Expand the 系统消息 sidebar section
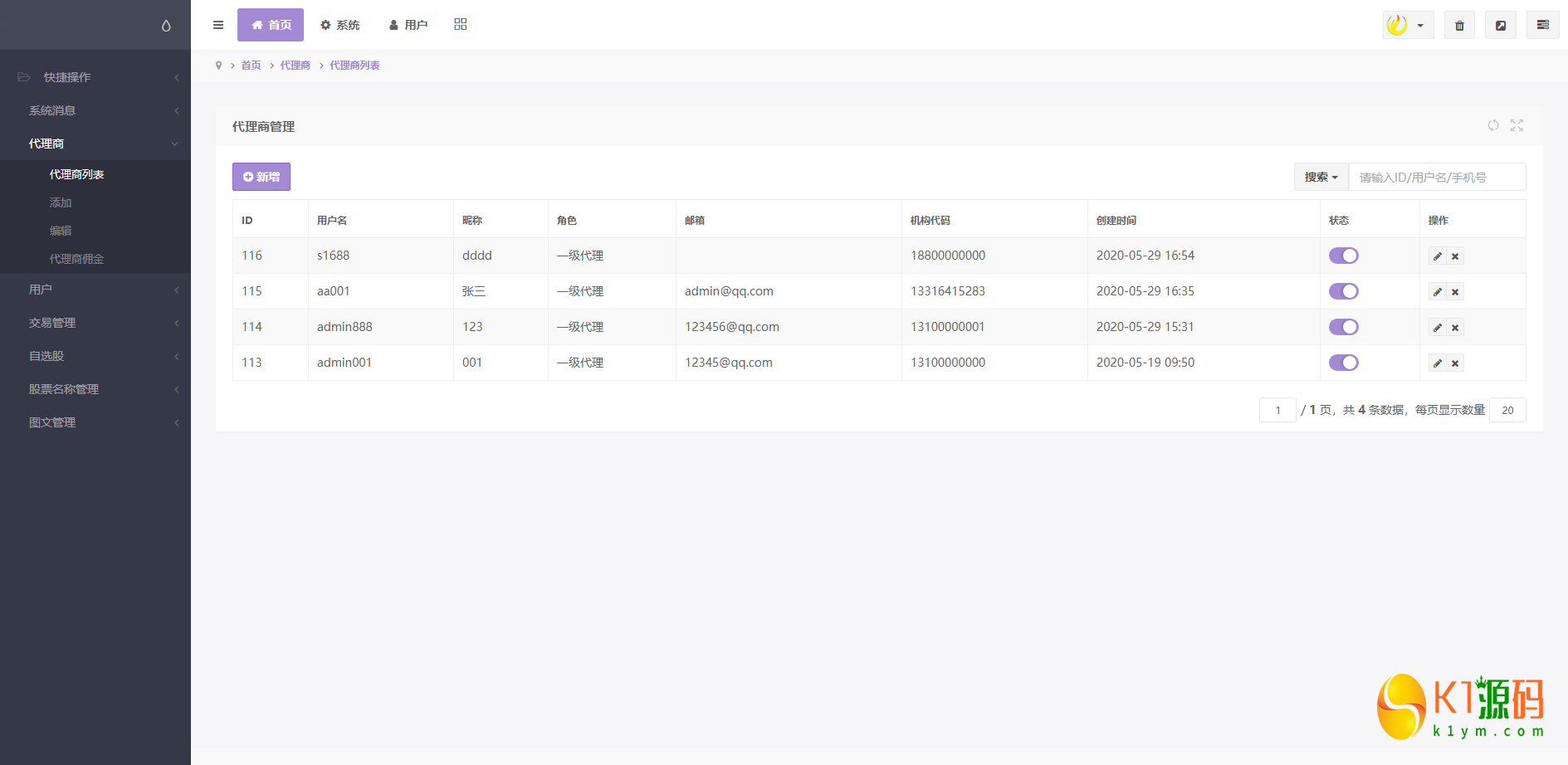This screenshot has height=765, width=1568. click(x=95, y=110)
